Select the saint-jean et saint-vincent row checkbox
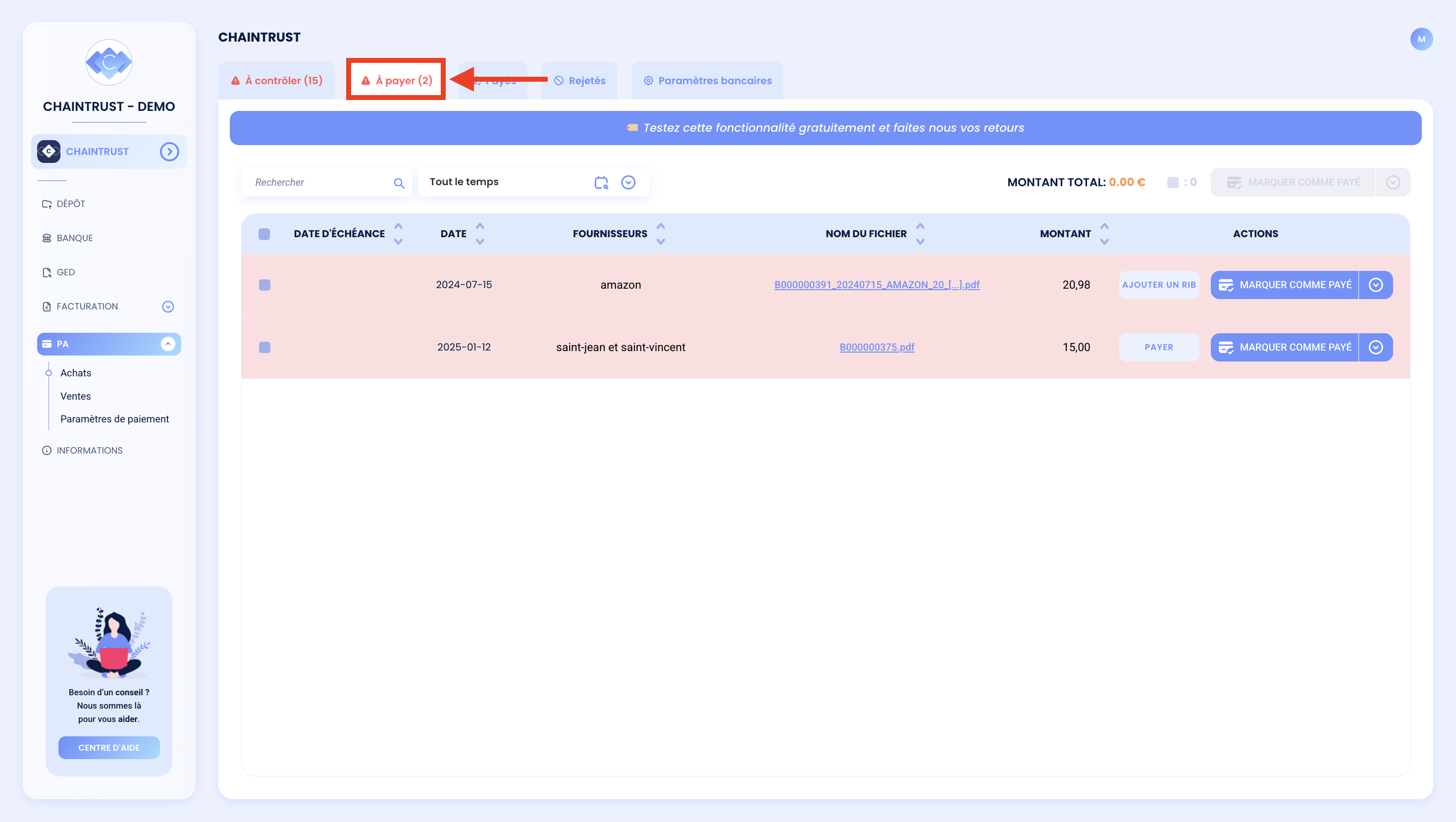This screenshot has height=822, width=1456. 264,347
